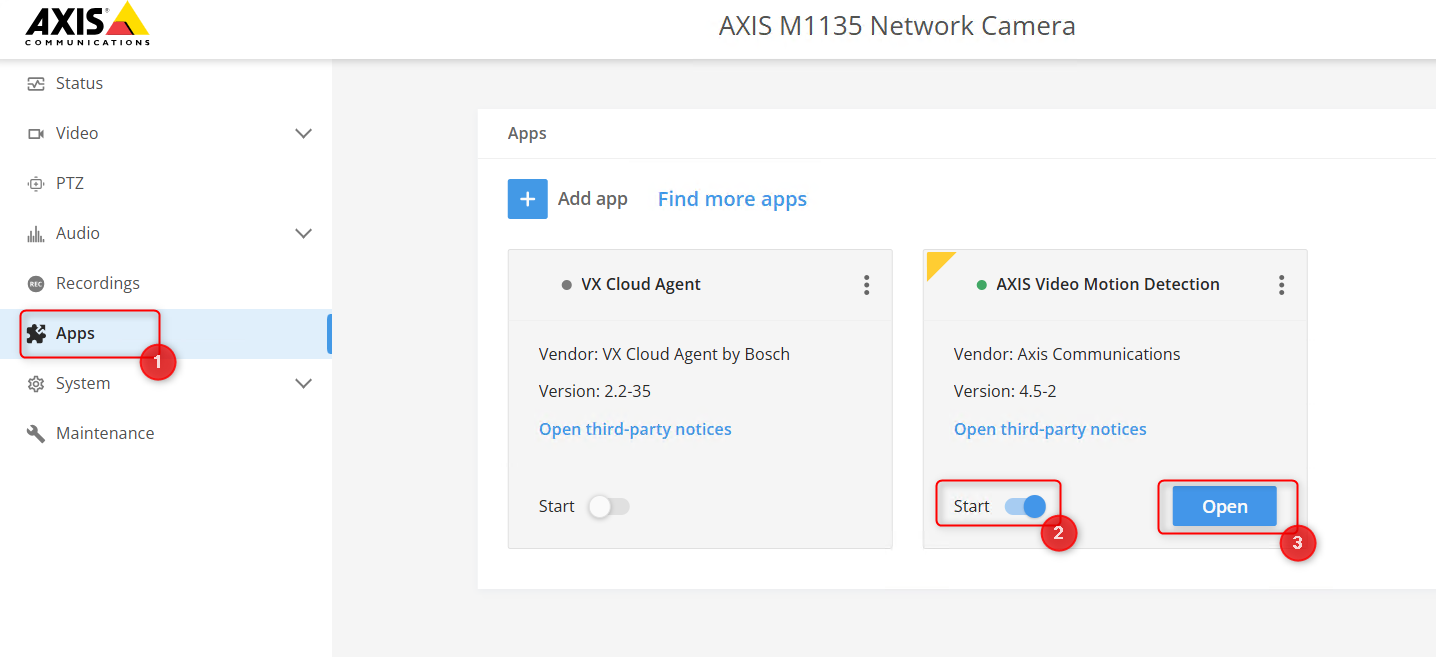The image size is (1436, 657).
Task: Open VX Cloud Agent three-dot menu
Action: pos(866,285)
